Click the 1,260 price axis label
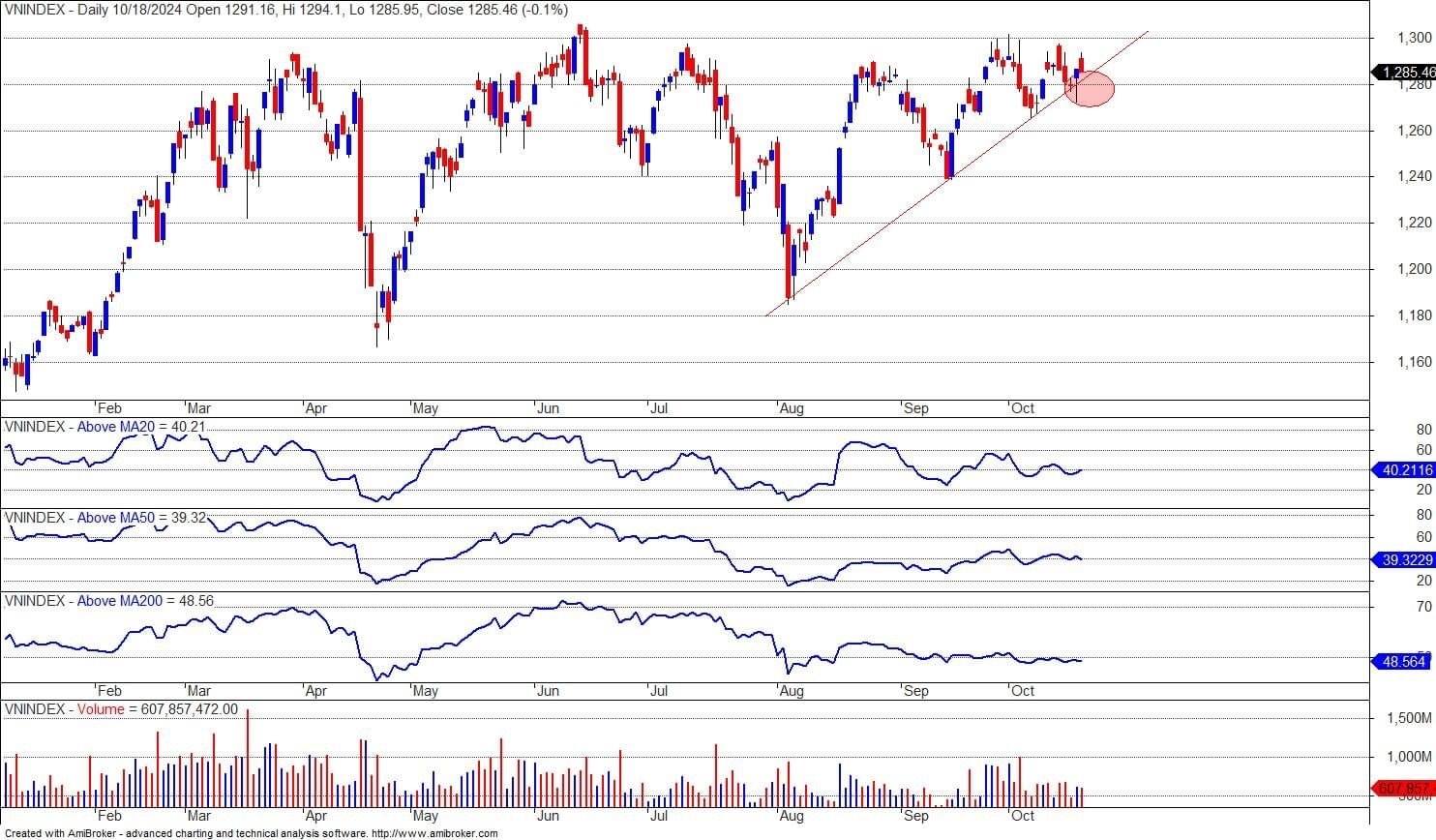The image size is (1436, 840). click(x=1414, y=131)
